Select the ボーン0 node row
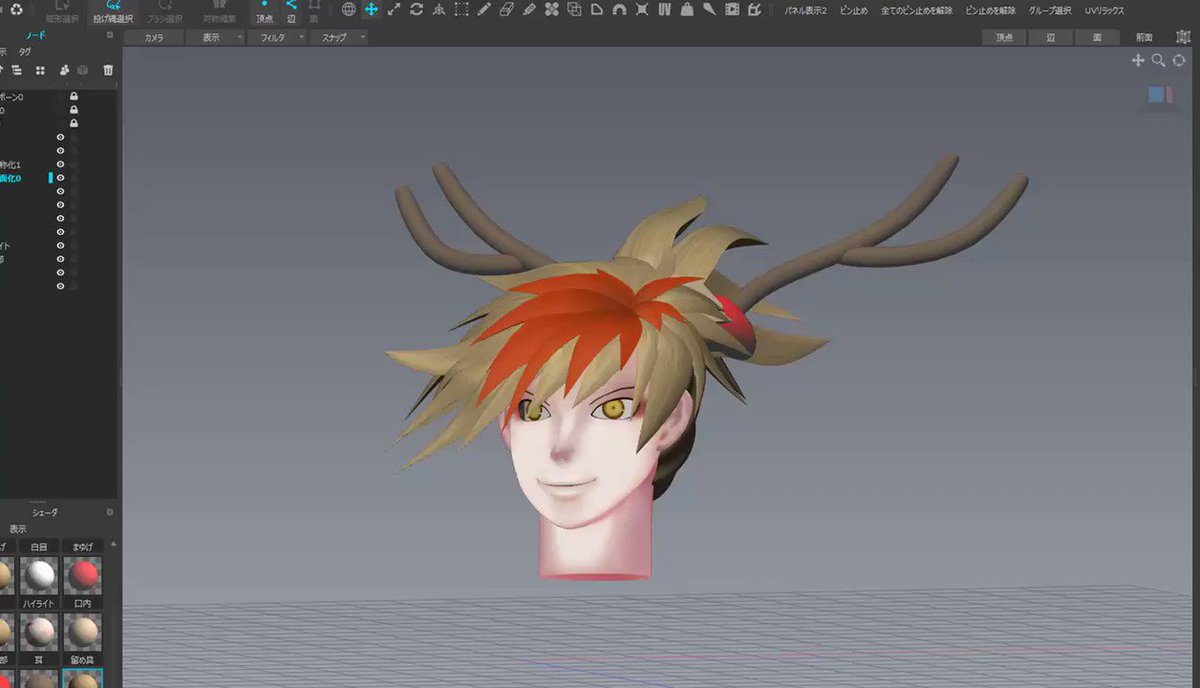The height and width of the screenshot is (688, 1200). point(58,97)
